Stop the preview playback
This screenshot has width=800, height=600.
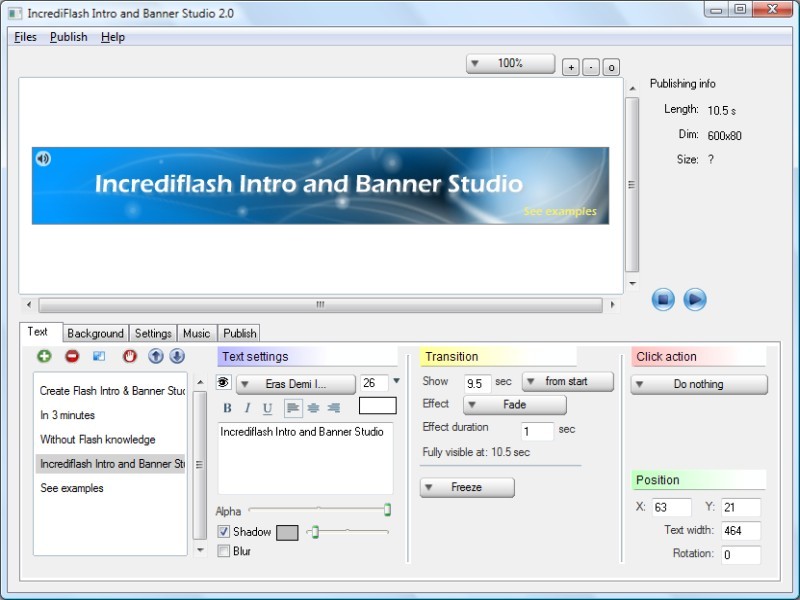663,299
